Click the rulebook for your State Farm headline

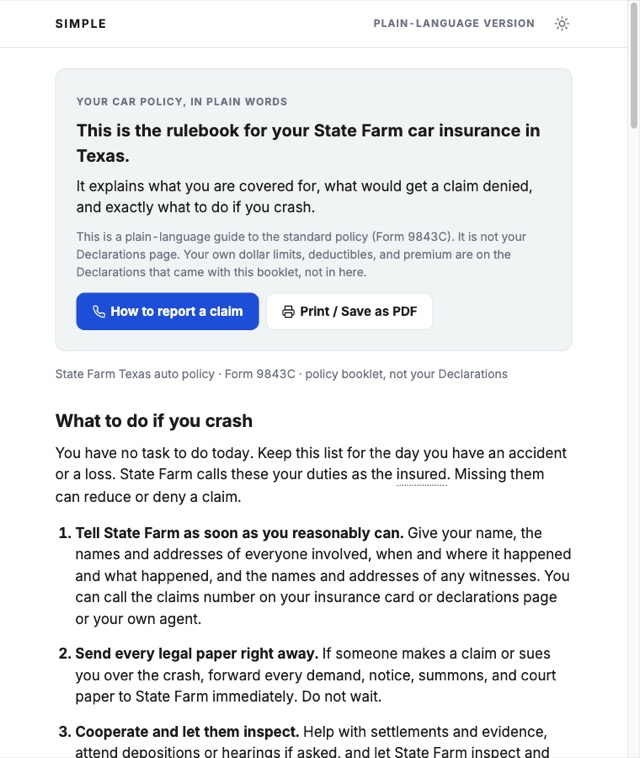click(x=308, y=143)
